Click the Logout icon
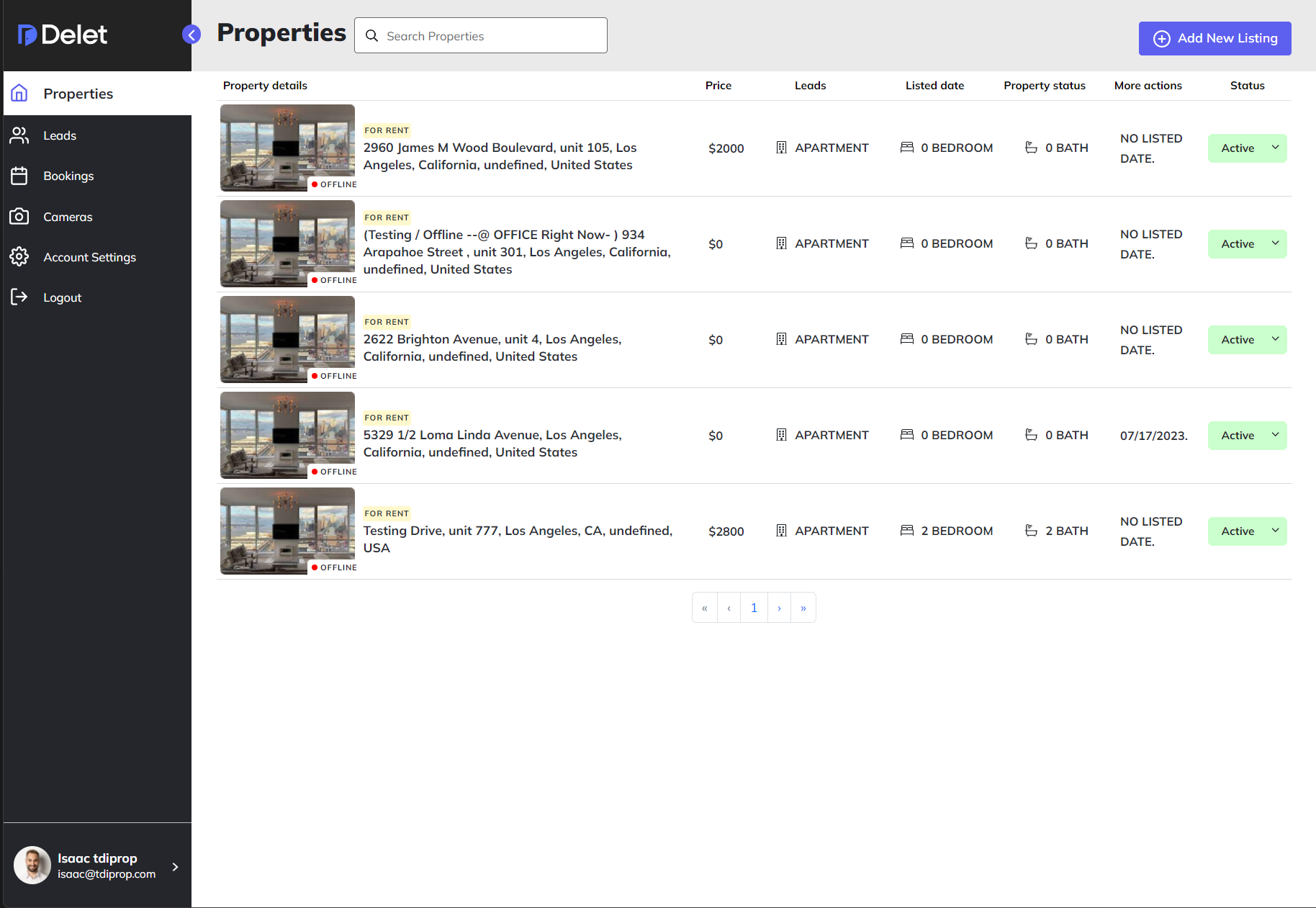1316x908 pixels. (x=19, y=297)
